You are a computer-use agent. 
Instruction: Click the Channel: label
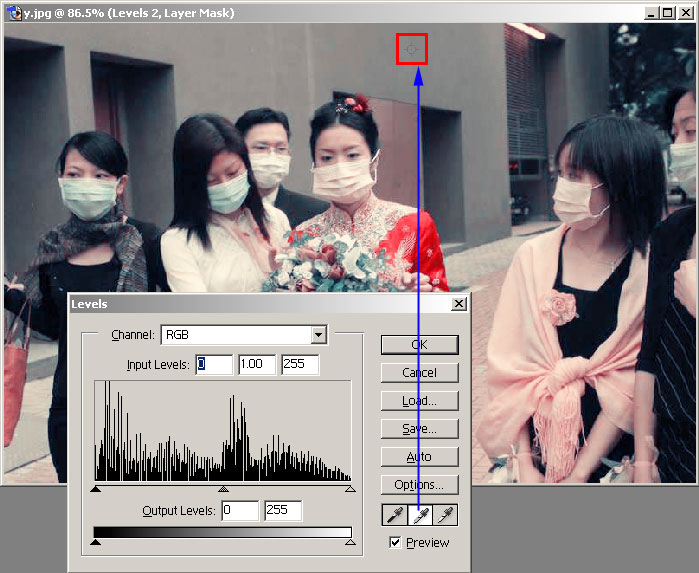point(133,334)
